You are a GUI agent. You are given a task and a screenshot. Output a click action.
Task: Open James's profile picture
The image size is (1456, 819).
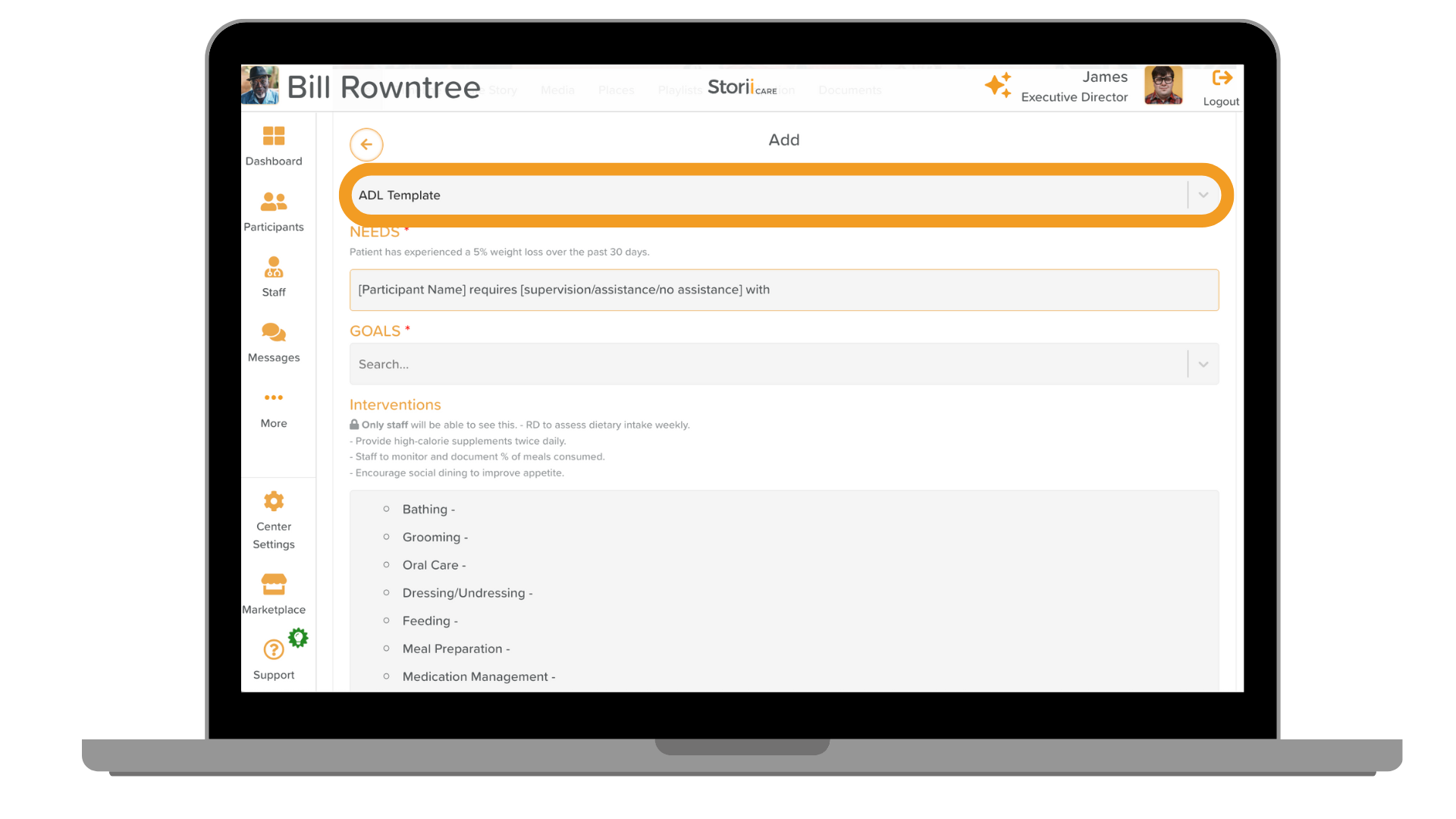(x=1163, y=85)
